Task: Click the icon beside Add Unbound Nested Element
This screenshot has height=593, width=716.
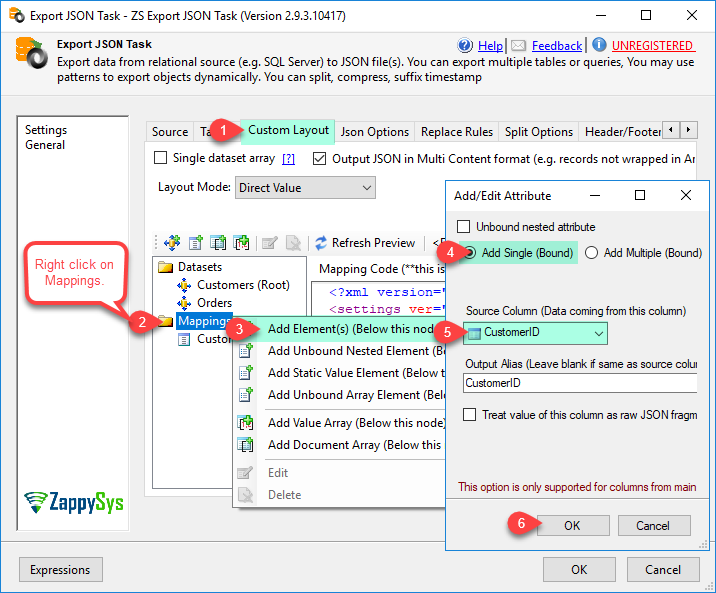Action: point(246,351)
